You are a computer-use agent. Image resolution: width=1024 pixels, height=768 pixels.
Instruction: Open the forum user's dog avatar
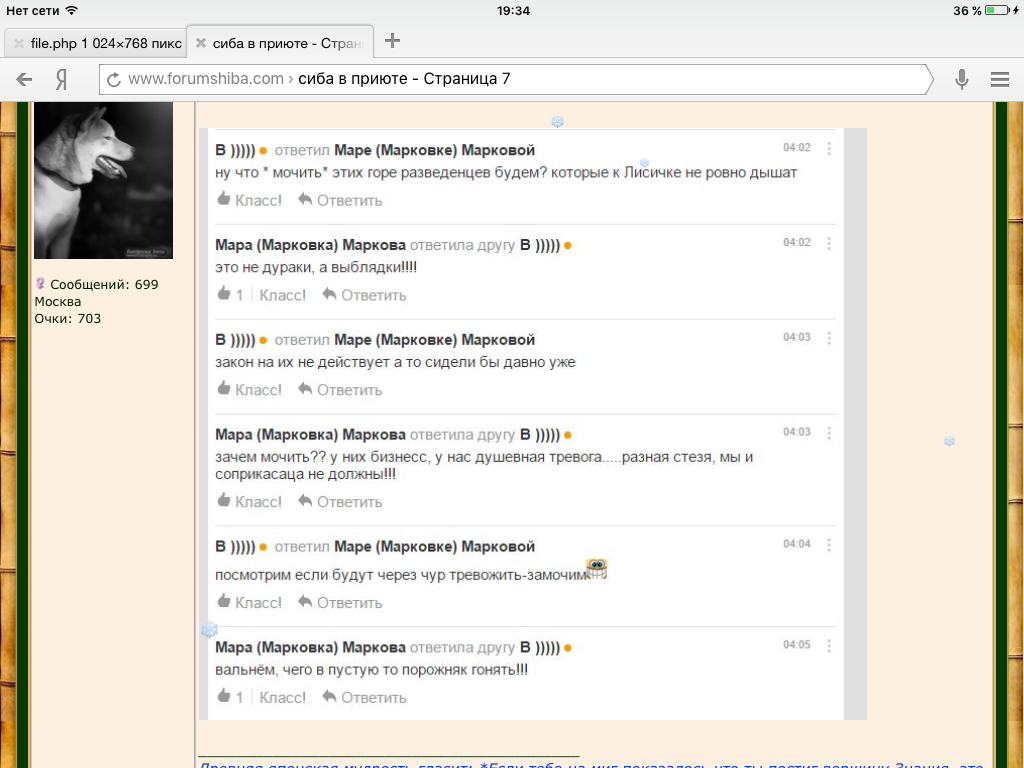pyautogui.click(x=103, y=180)
